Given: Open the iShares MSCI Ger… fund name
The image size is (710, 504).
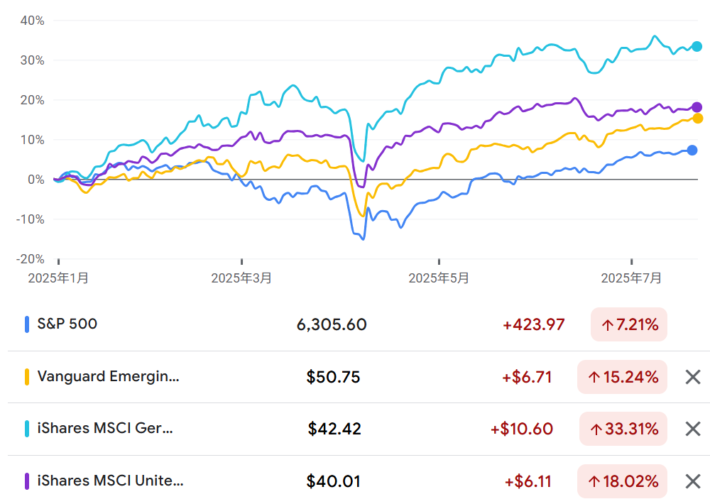Looking at the screenshot, I should pyautogui.click(x=105, y=429).
